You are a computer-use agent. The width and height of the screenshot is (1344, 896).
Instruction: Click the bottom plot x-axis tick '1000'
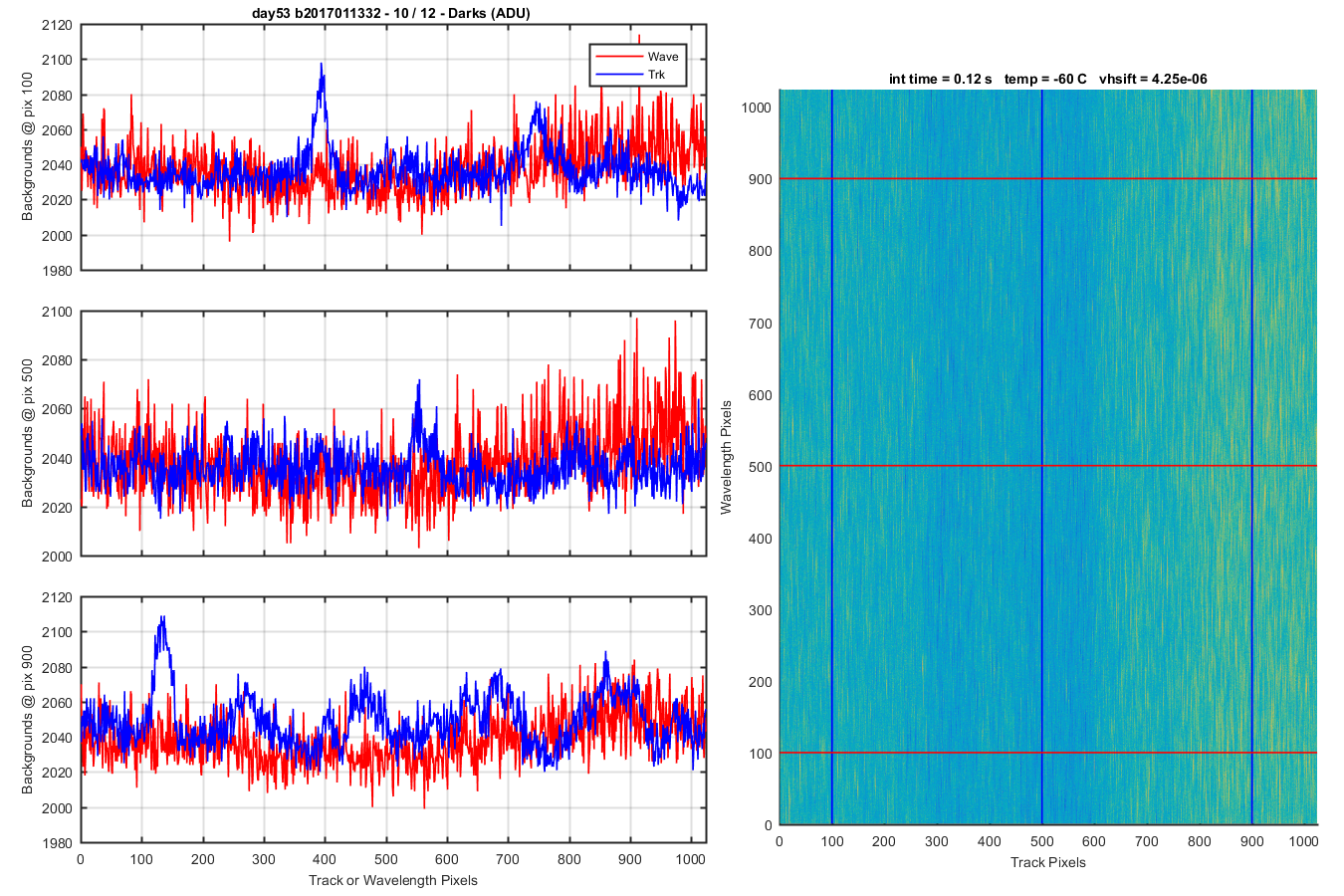691,859
